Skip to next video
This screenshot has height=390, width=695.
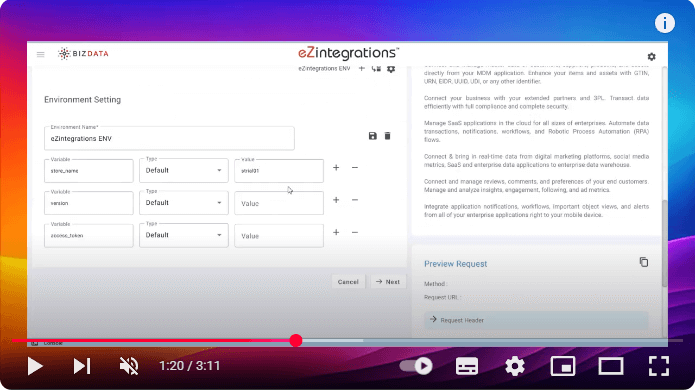coord(82,366)
